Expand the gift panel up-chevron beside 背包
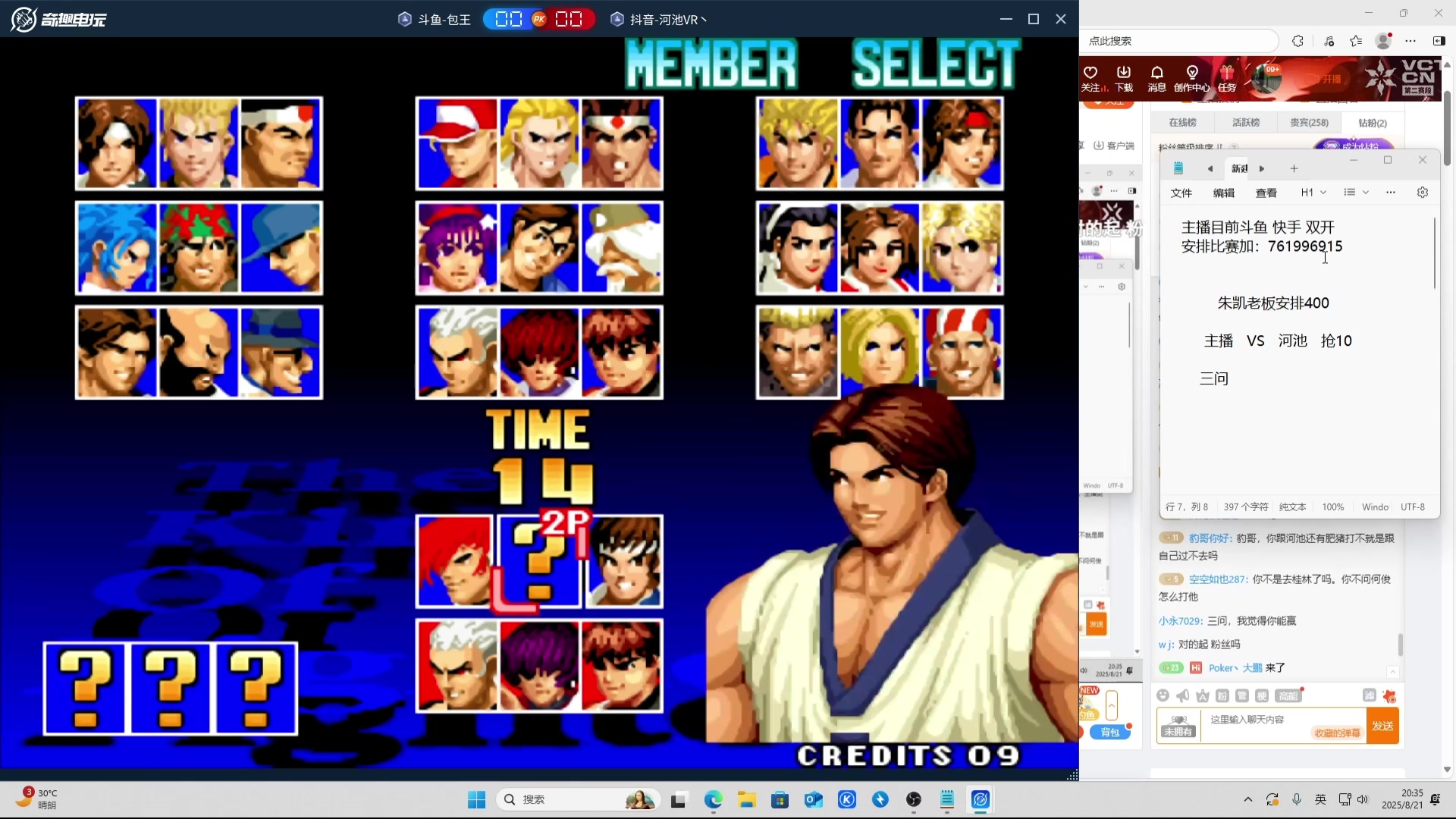The width and height of the screenshot is (1456, 819). [1112, 705]
